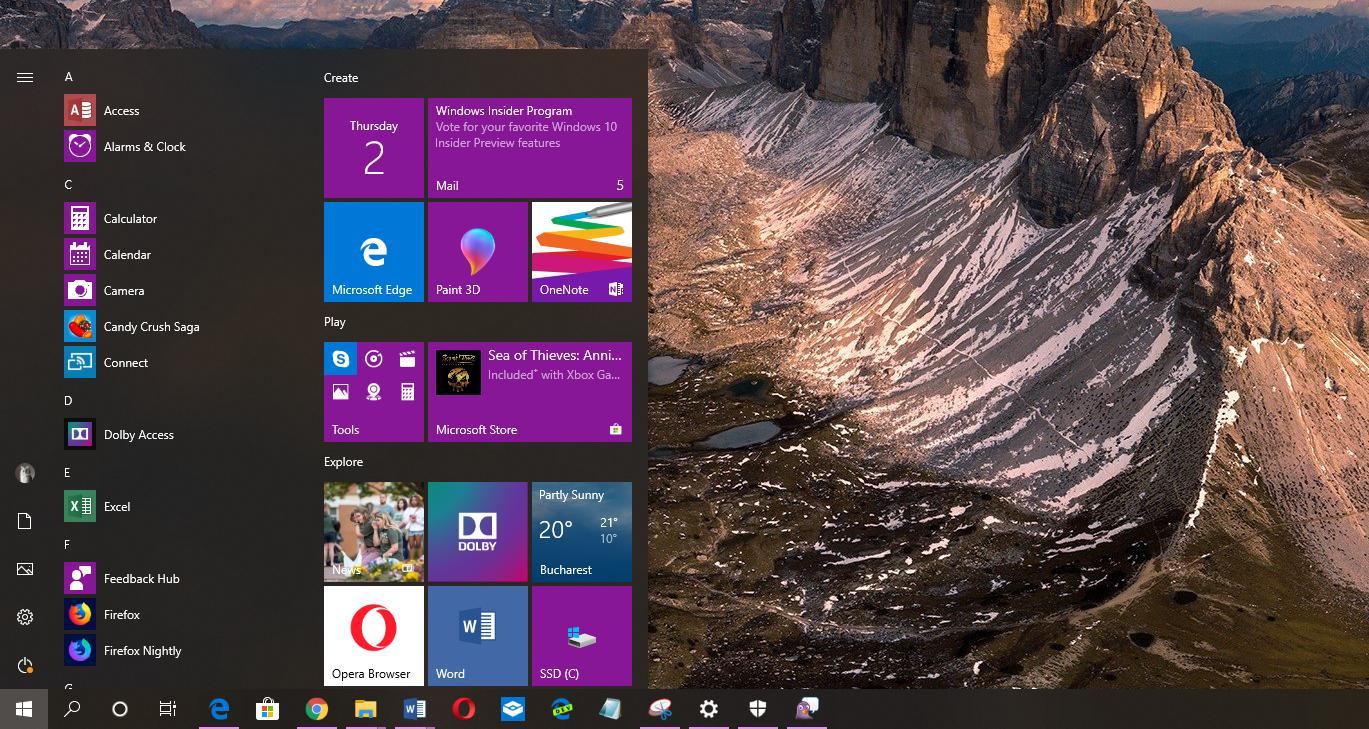Launch Opera from the taskbar
1369x729 pixels.
pos(463,709)
